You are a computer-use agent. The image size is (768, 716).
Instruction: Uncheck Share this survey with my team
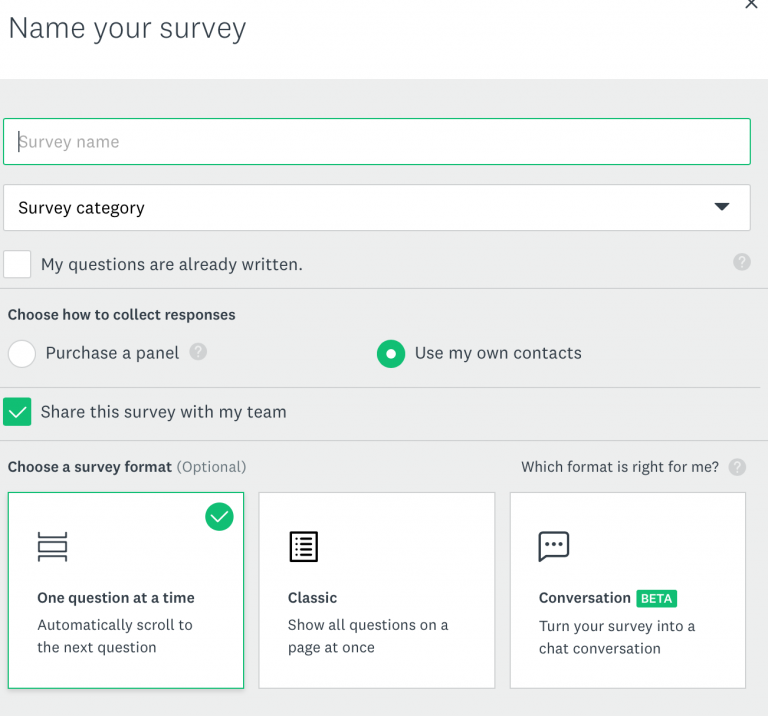pos(17,411)
